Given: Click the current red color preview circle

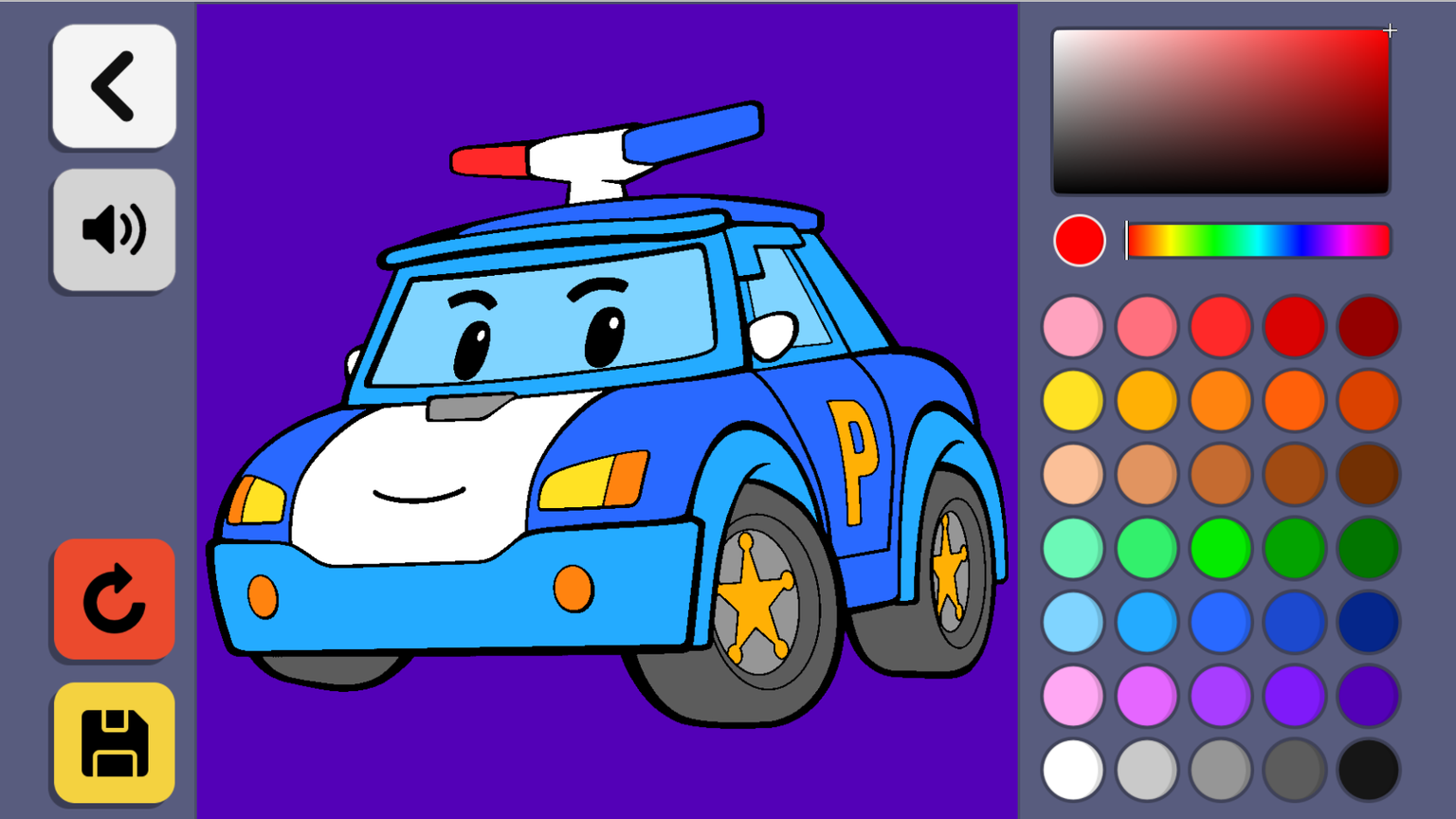Looking at the screenshot, I should point(1079,241).
